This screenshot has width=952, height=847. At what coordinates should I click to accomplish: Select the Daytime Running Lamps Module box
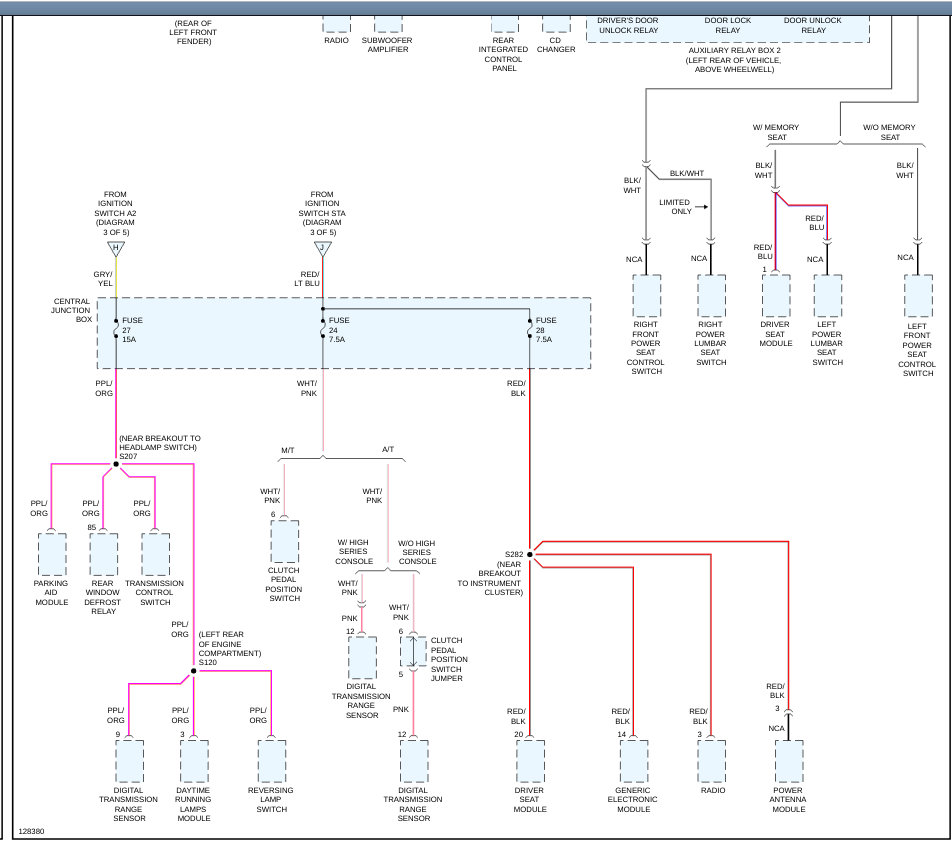tap(194, 761)
